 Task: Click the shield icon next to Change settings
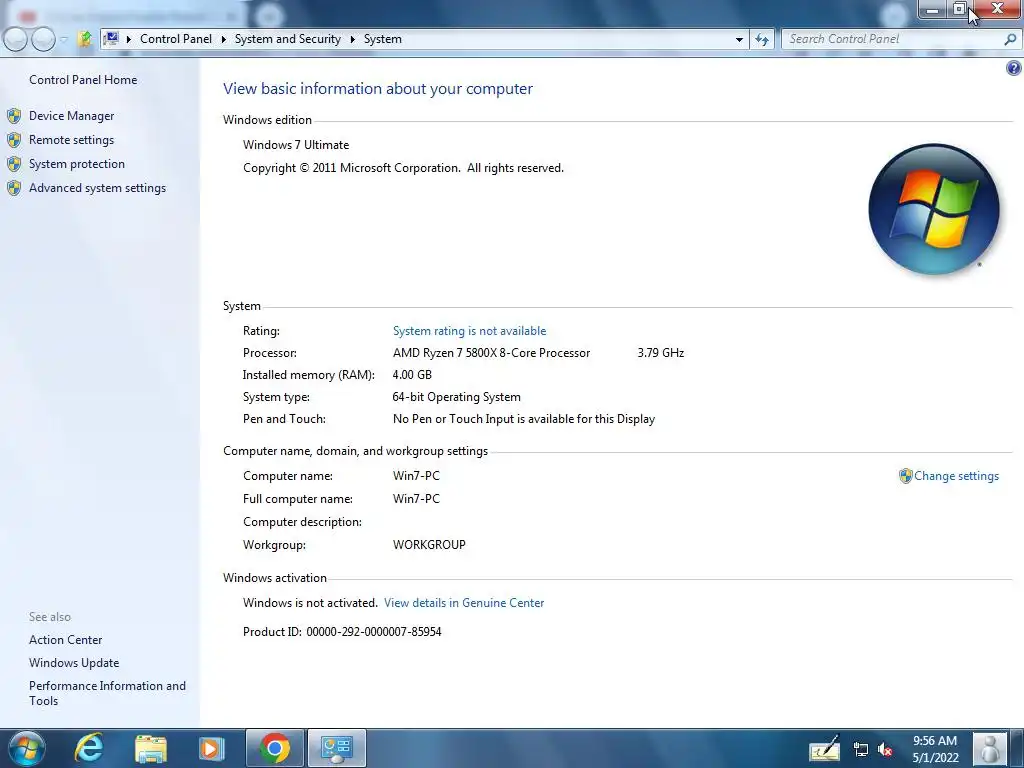(x=905, y=476)
